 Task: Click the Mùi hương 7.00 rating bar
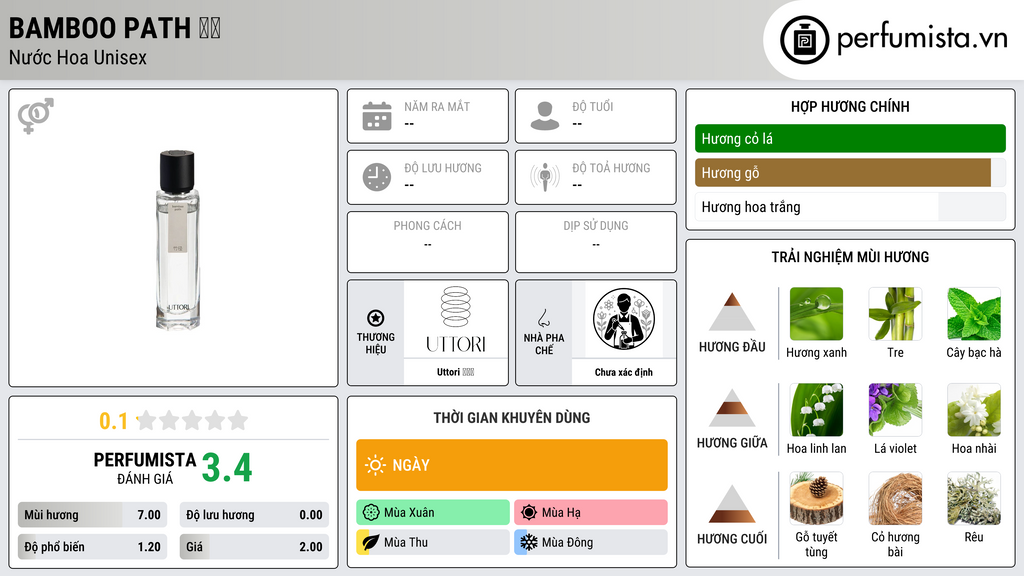coord(92,515)
